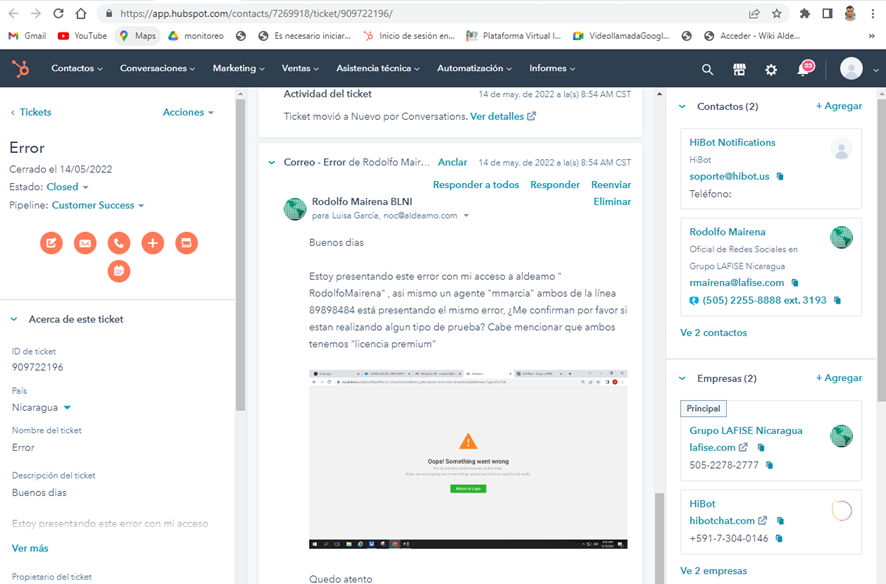Open the error screenshot attachment image
This screenshot has height=584, width=886.
[468, 459]
